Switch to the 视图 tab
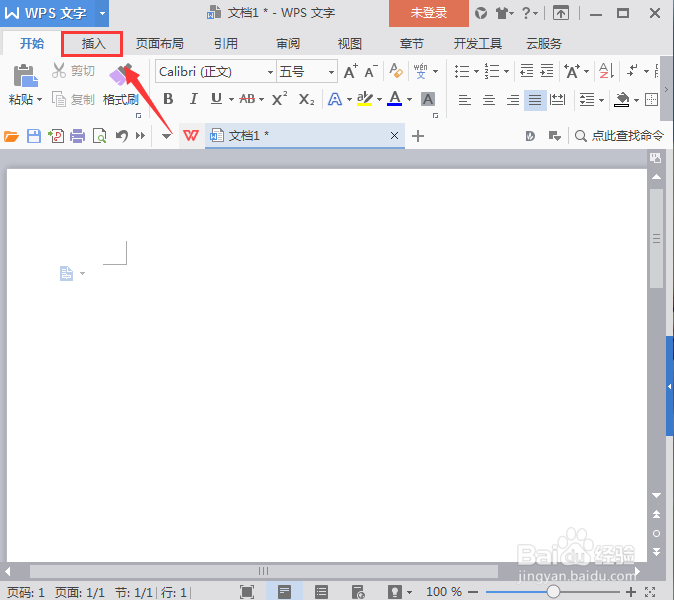This screenshot has width=674, height=600. 349,43
